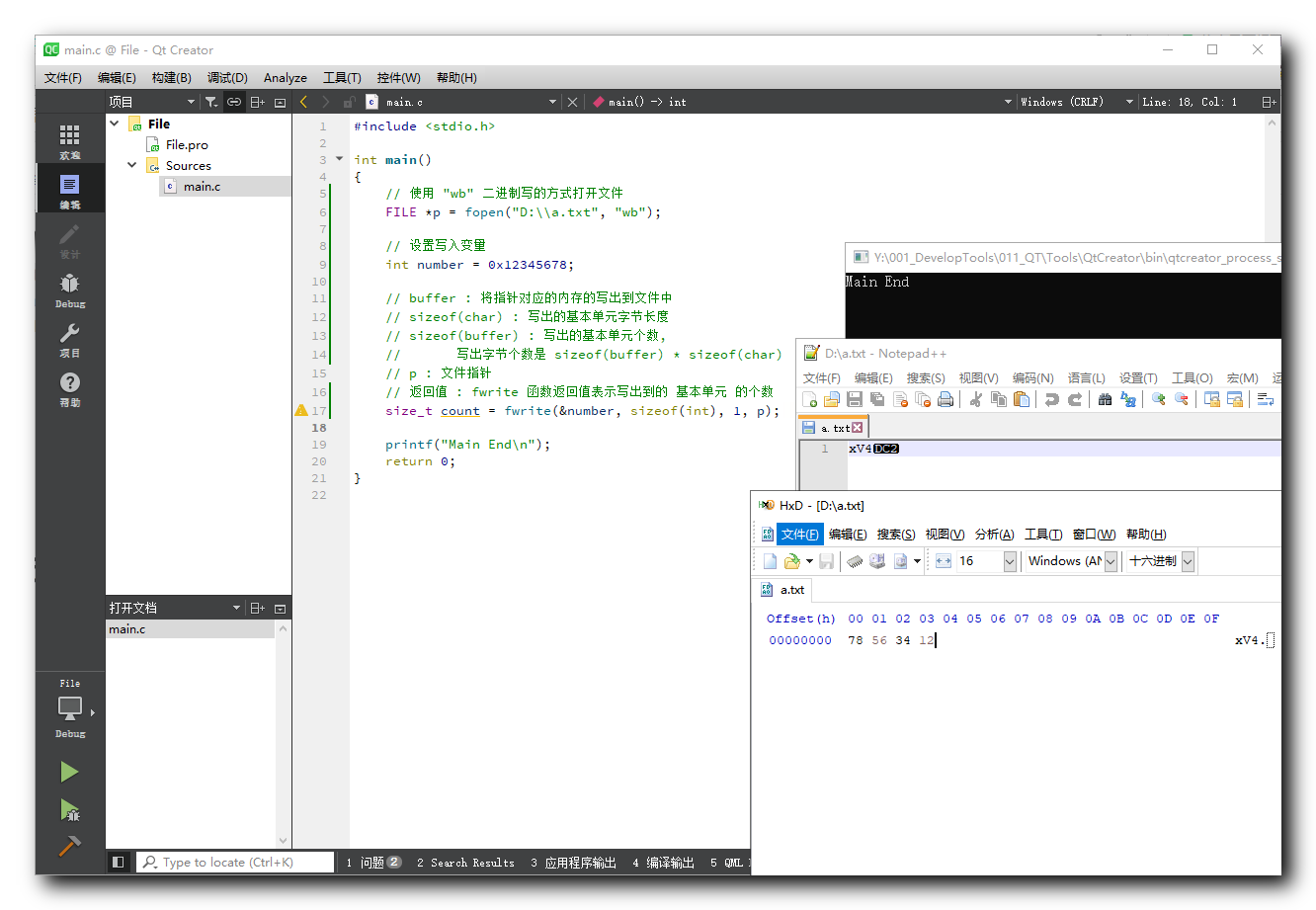Click Open RAM chip icon in HxD
1316x910 pixels.
point(856,561)
